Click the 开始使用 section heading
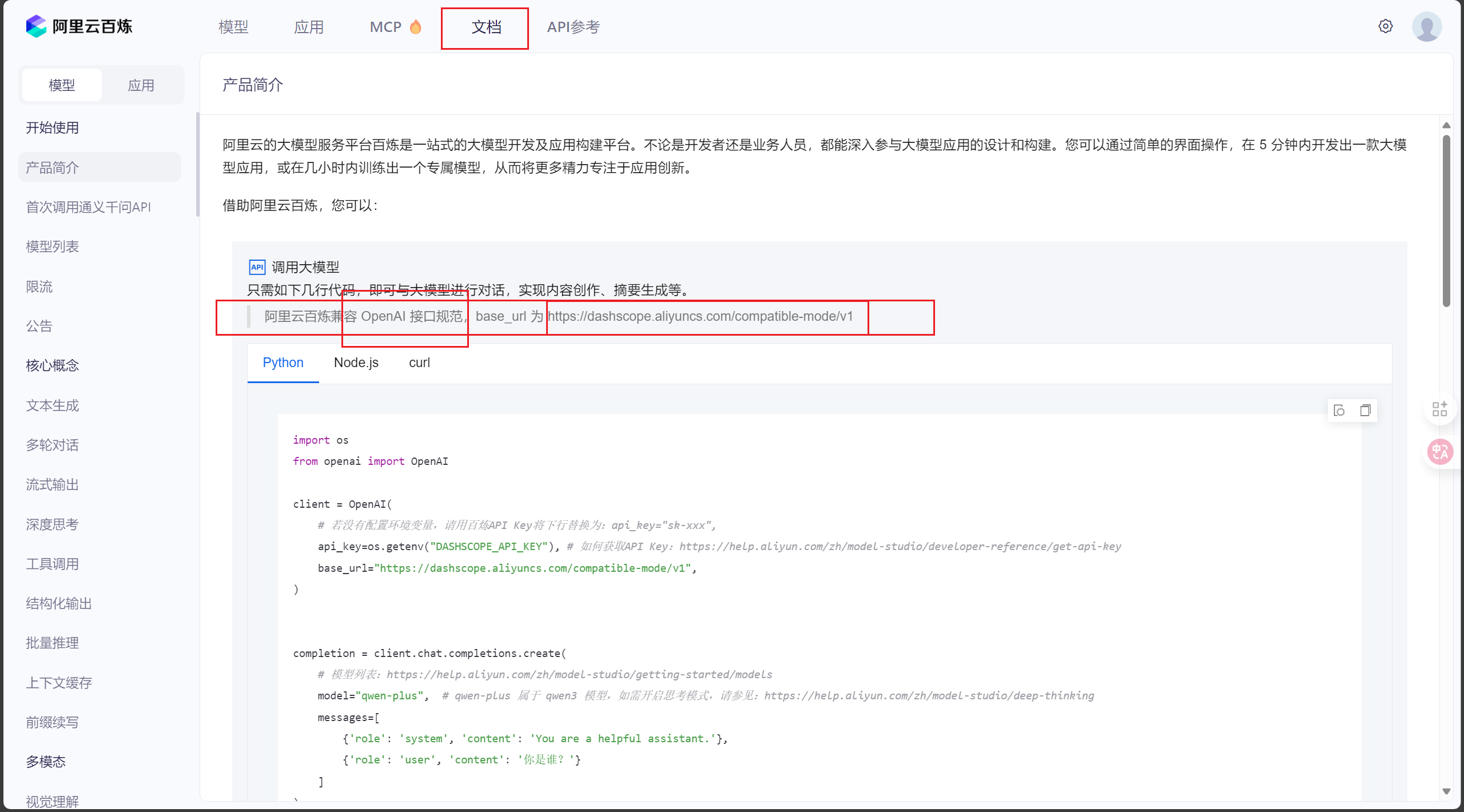Screen dimensions: 1464x812 click(52, 128)
